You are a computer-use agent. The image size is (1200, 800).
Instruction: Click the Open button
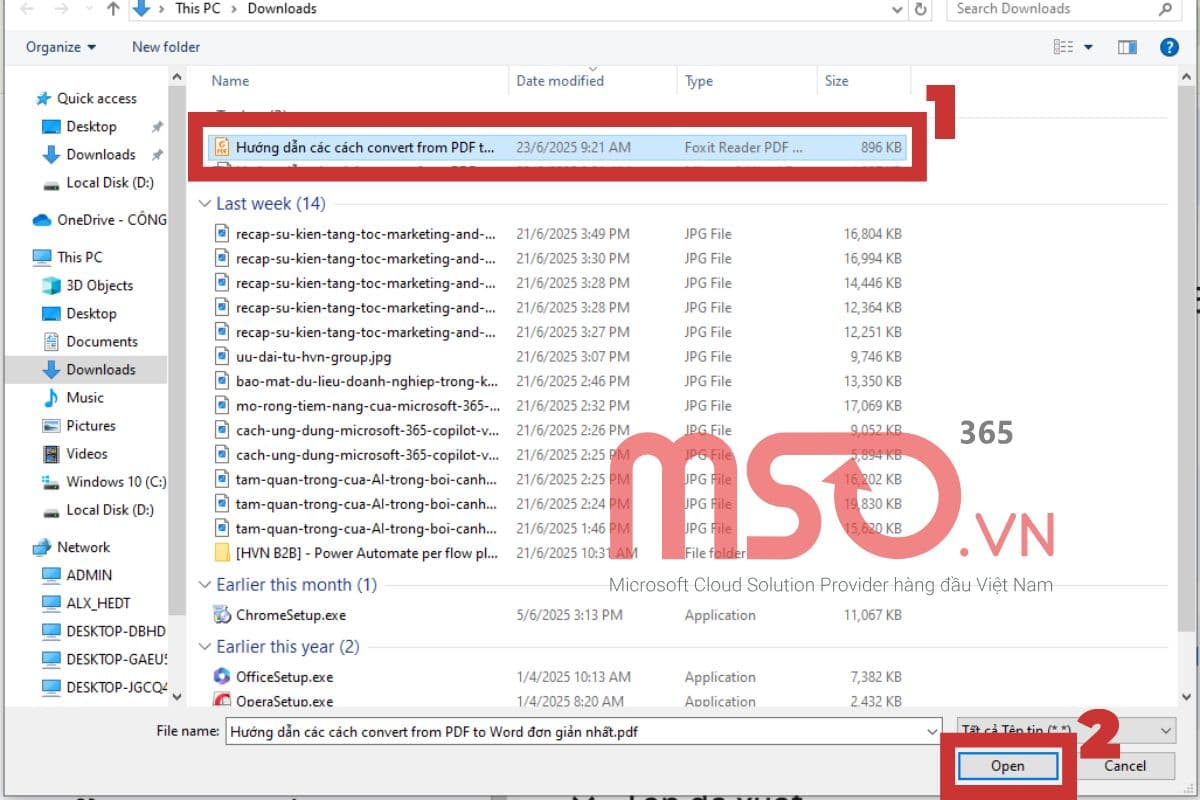point(1007,766)
